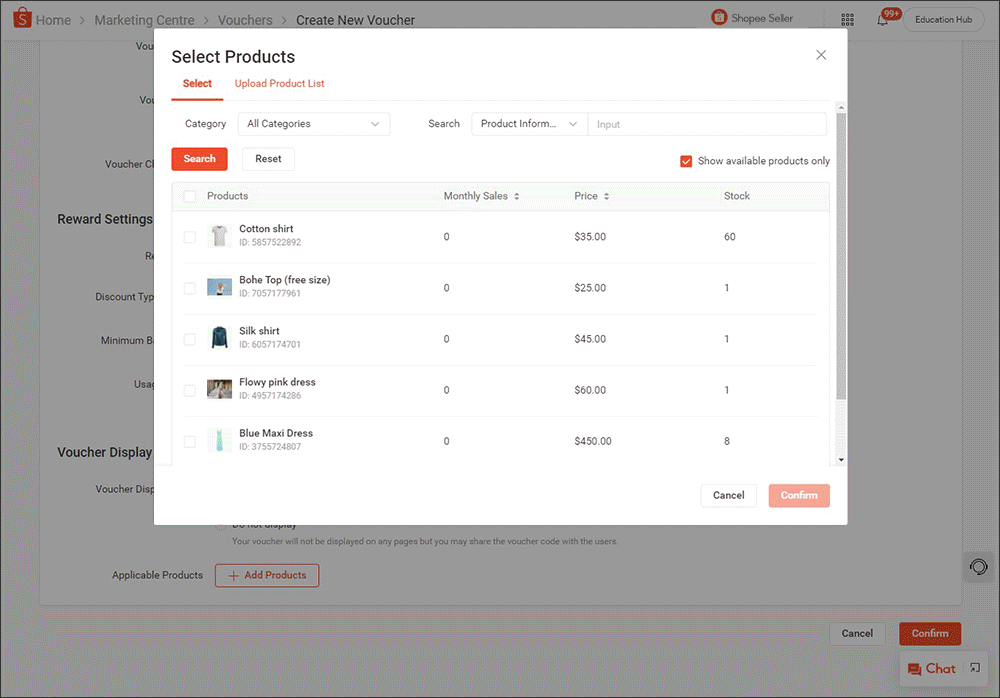The width and height of the screenshot is (1000, 698).
Task: Click the Cotton shirt product thumbnail
Action: pyautogui.click(x=219, y=235)
